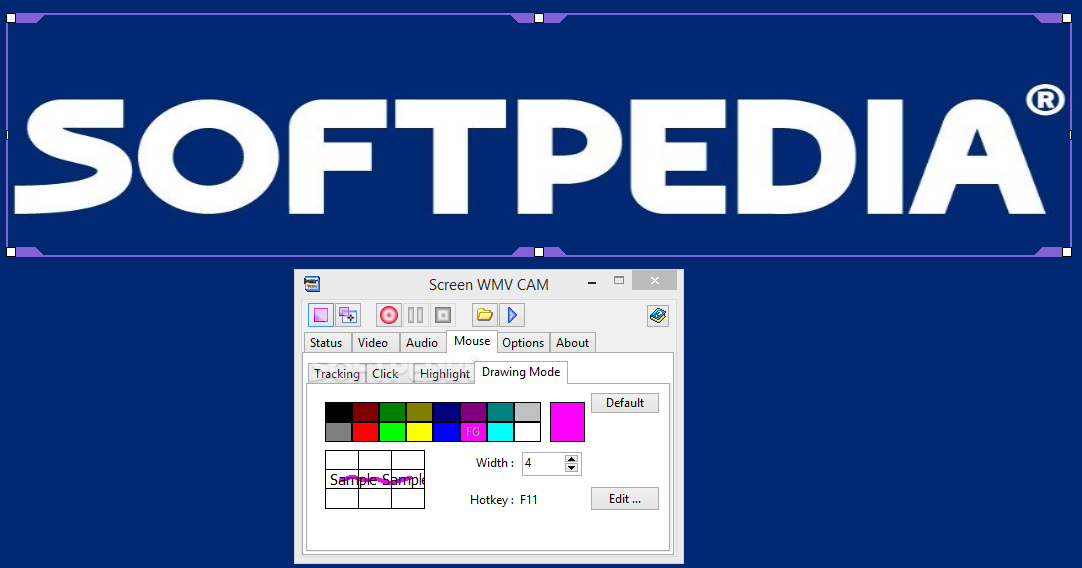
Task: Increase Width with the up spinner arrow
Action: point(571,459)
